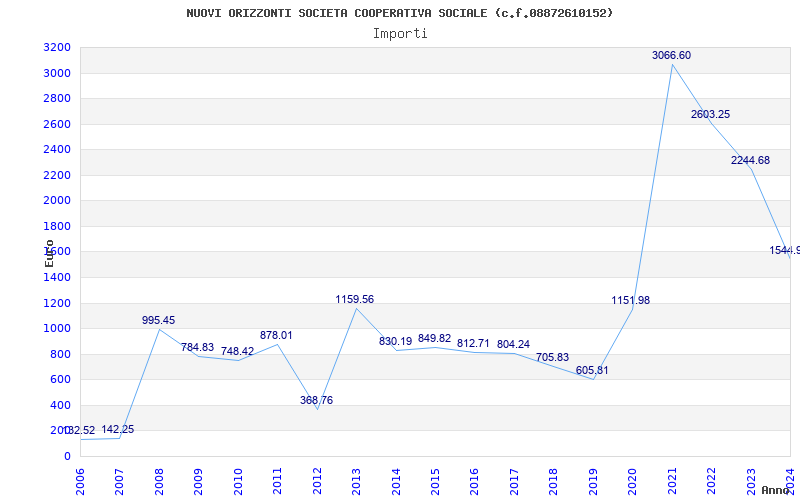800x500 pixels.
Task: Click the 1151.98 data label
Action: click(631, 301)
